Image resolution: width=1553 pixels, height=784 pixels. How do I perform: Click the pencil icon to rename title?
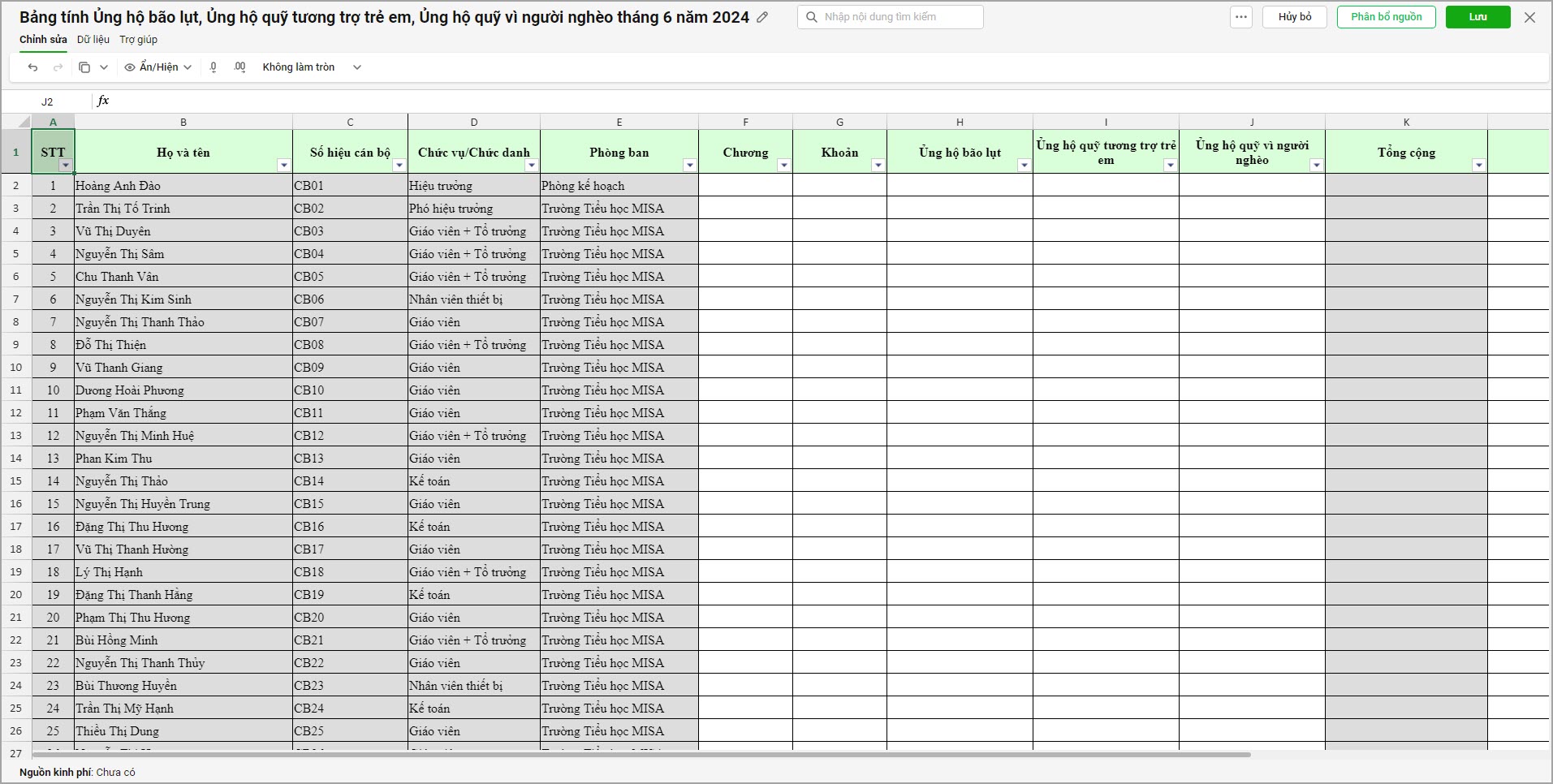pos(762,17)
